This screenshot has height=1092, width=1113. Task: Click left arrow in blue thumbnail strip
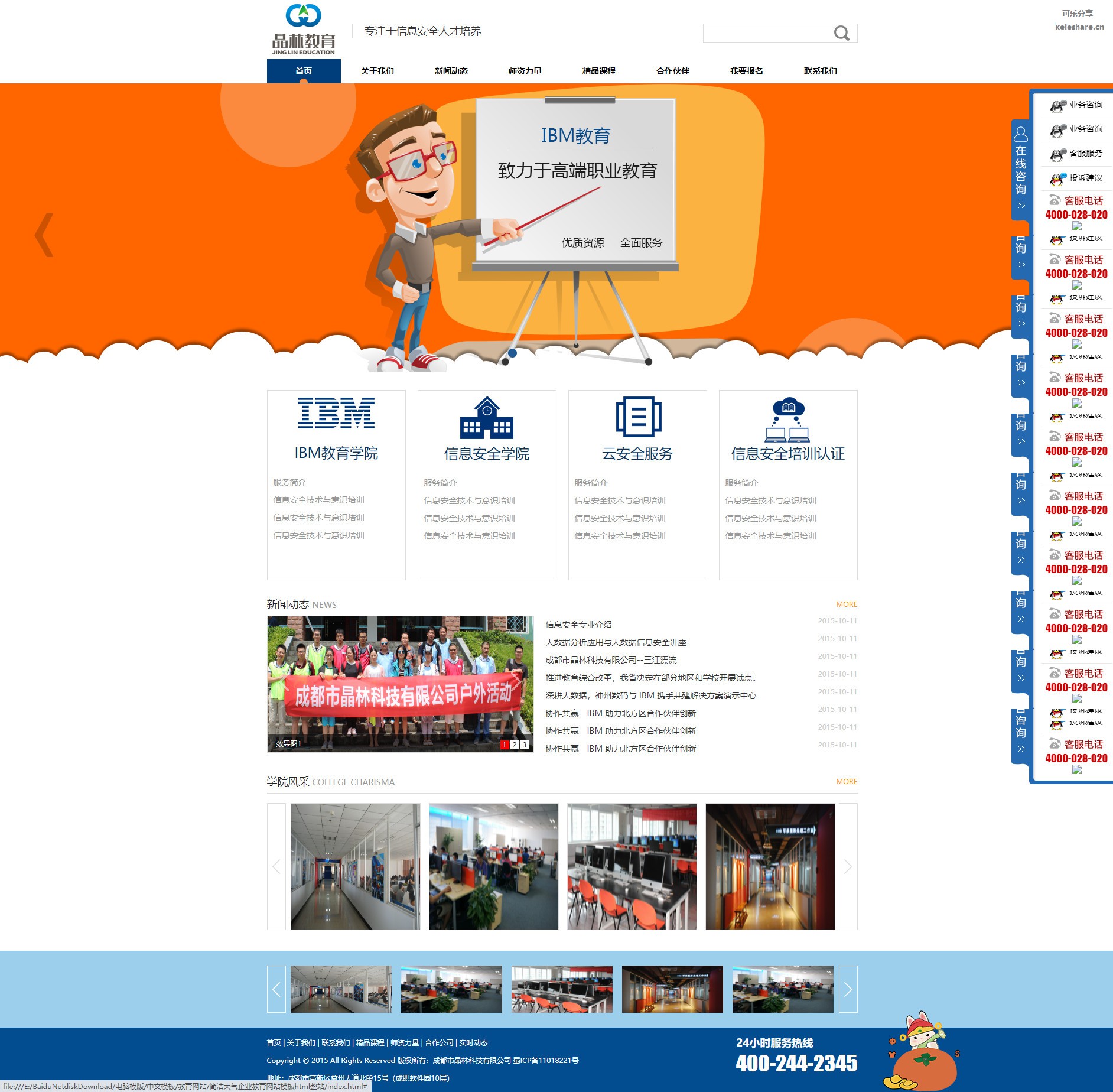276,989
